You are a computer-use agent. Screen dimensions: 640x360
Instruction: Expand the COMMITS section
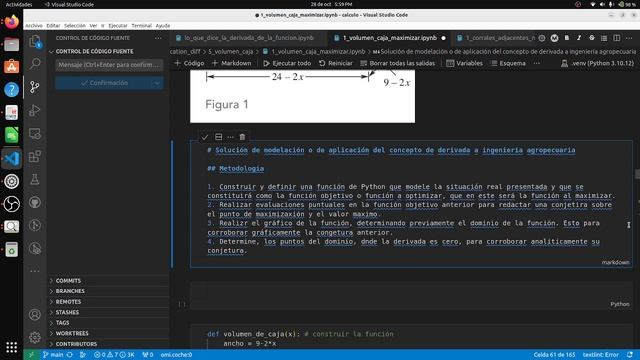coord(68,281)
